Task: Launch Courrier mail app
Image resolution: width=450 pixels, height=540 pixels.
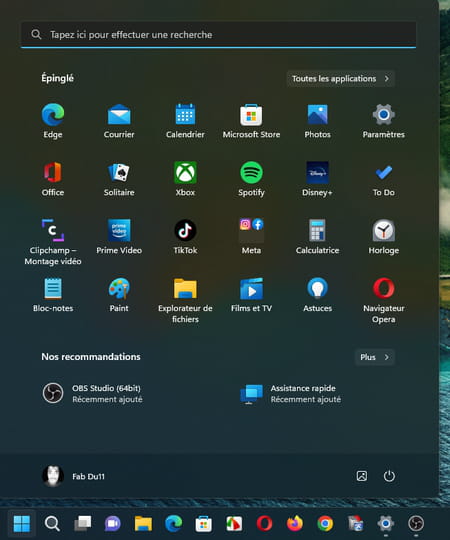Action: click(119, 121)
